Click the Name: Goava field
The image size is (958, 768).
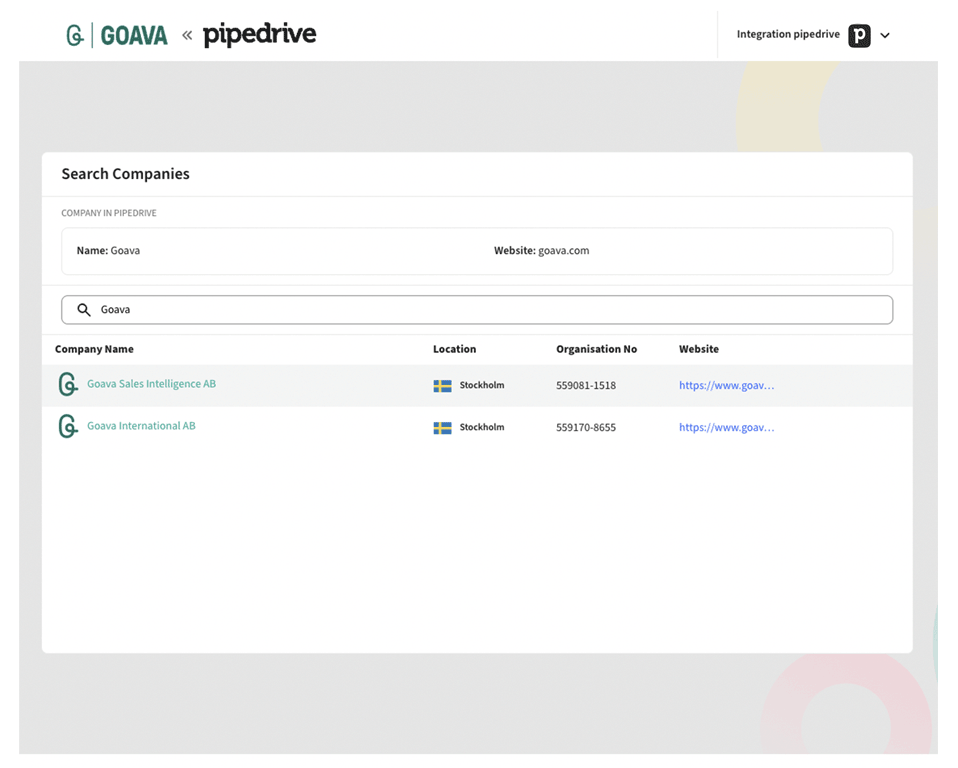pyautogui.click(x=108, y=251)
